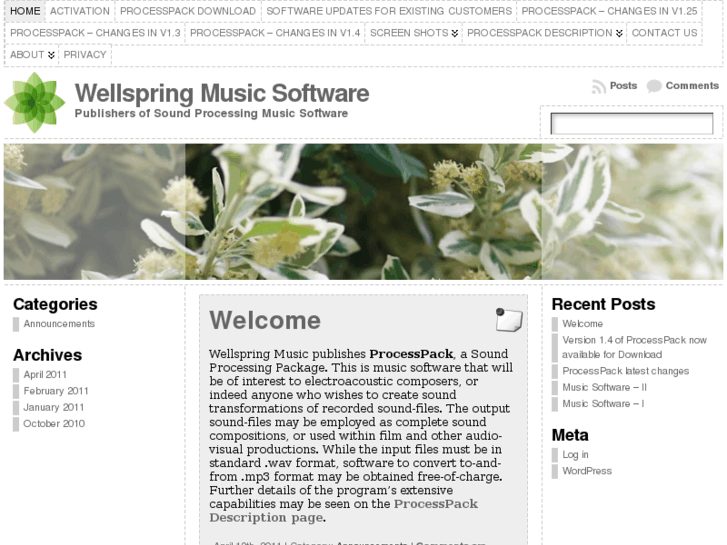The width and height of the screenshot is (727, 545).
Task: Click the Archives sidebar heading
Action: 47,355
